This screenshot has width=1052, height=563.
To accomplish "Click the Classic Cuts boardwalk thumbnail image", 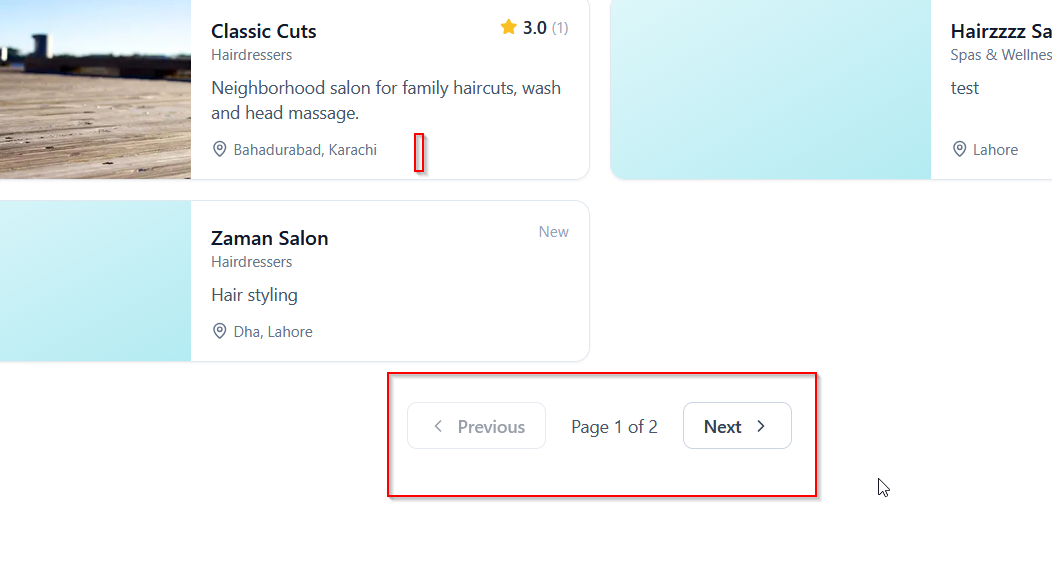I will (95, 89).
